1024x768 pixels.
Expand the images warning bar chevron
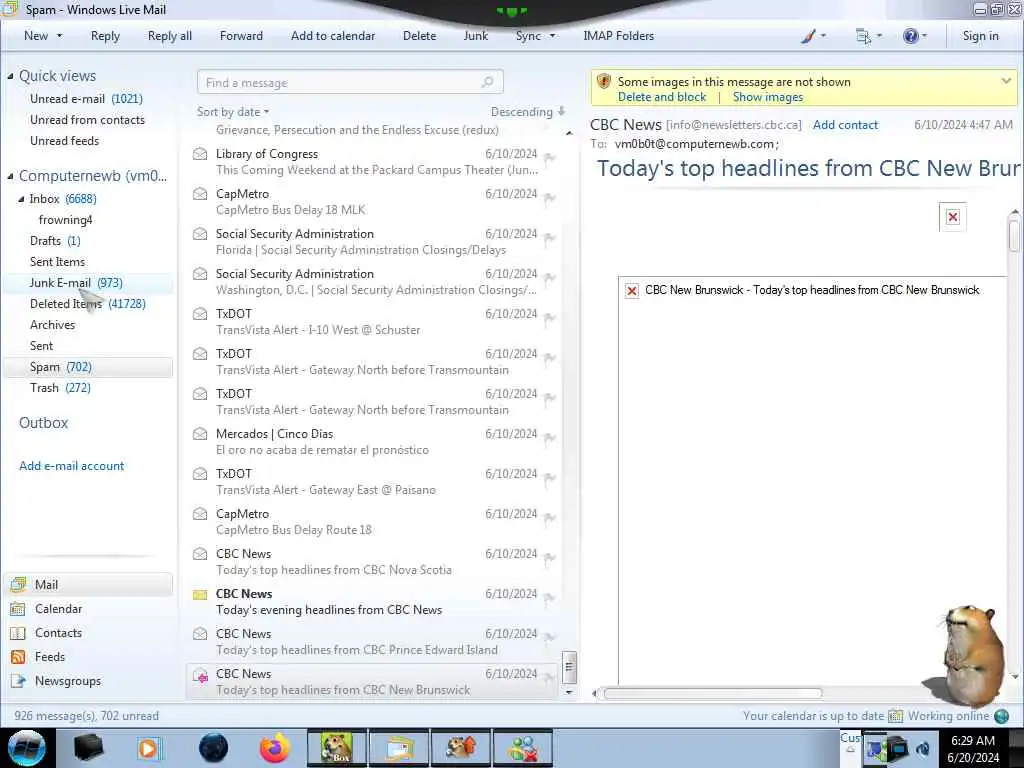(x=1006, y=81)
